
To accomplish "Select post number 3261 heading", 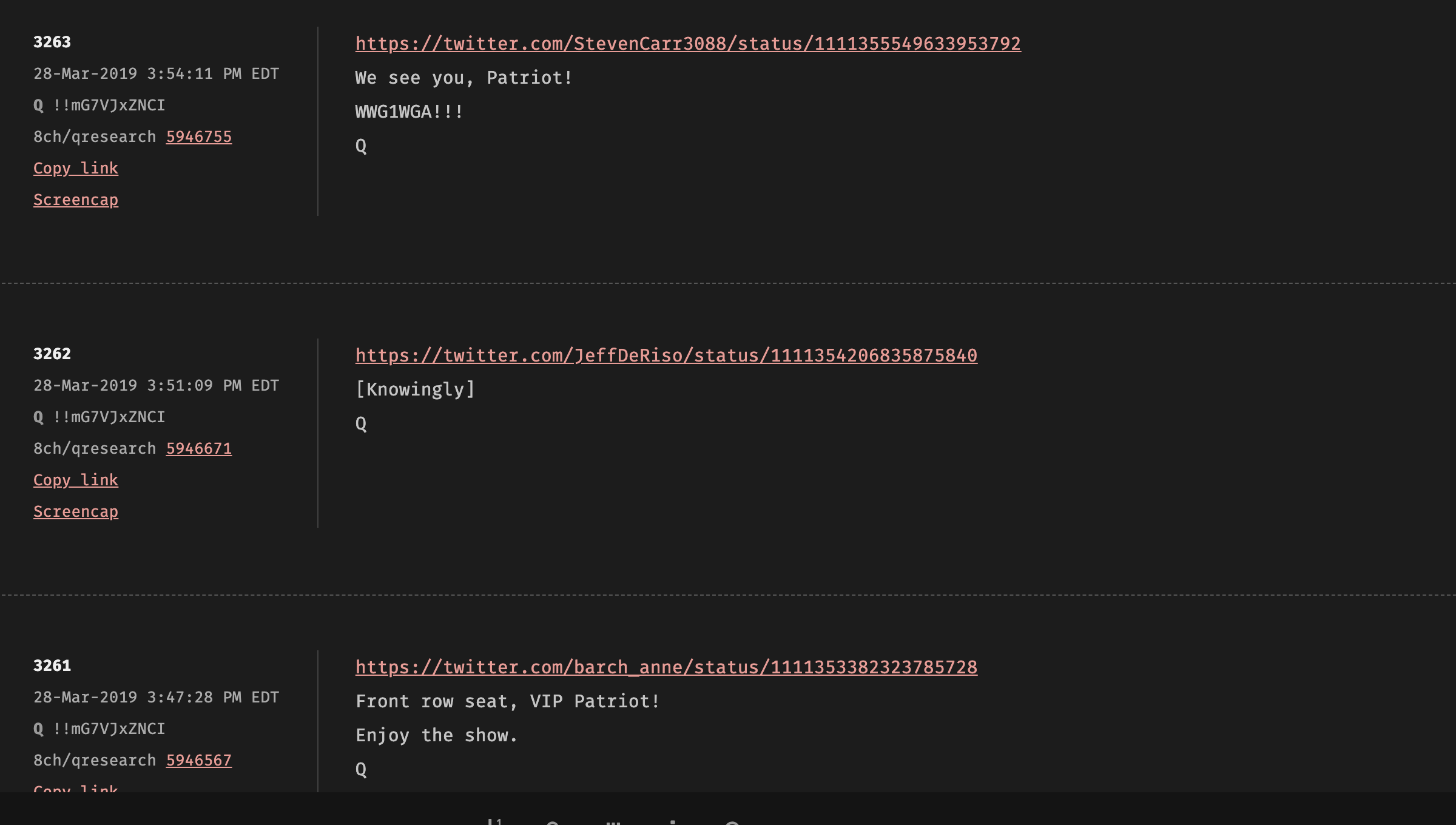I will [x=52, y=666].
